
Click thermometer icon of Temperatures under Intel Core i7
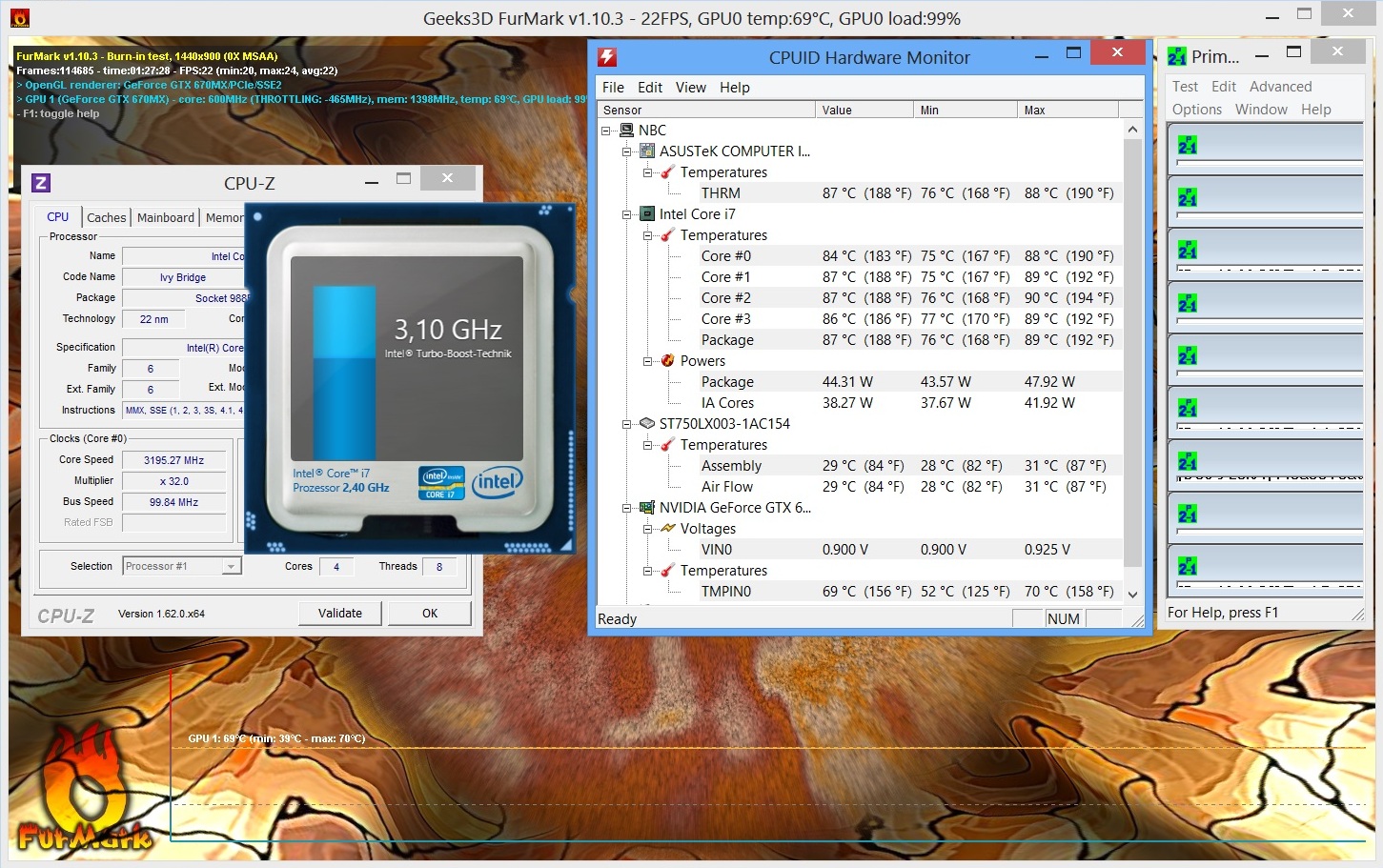[x=668, y=234]
